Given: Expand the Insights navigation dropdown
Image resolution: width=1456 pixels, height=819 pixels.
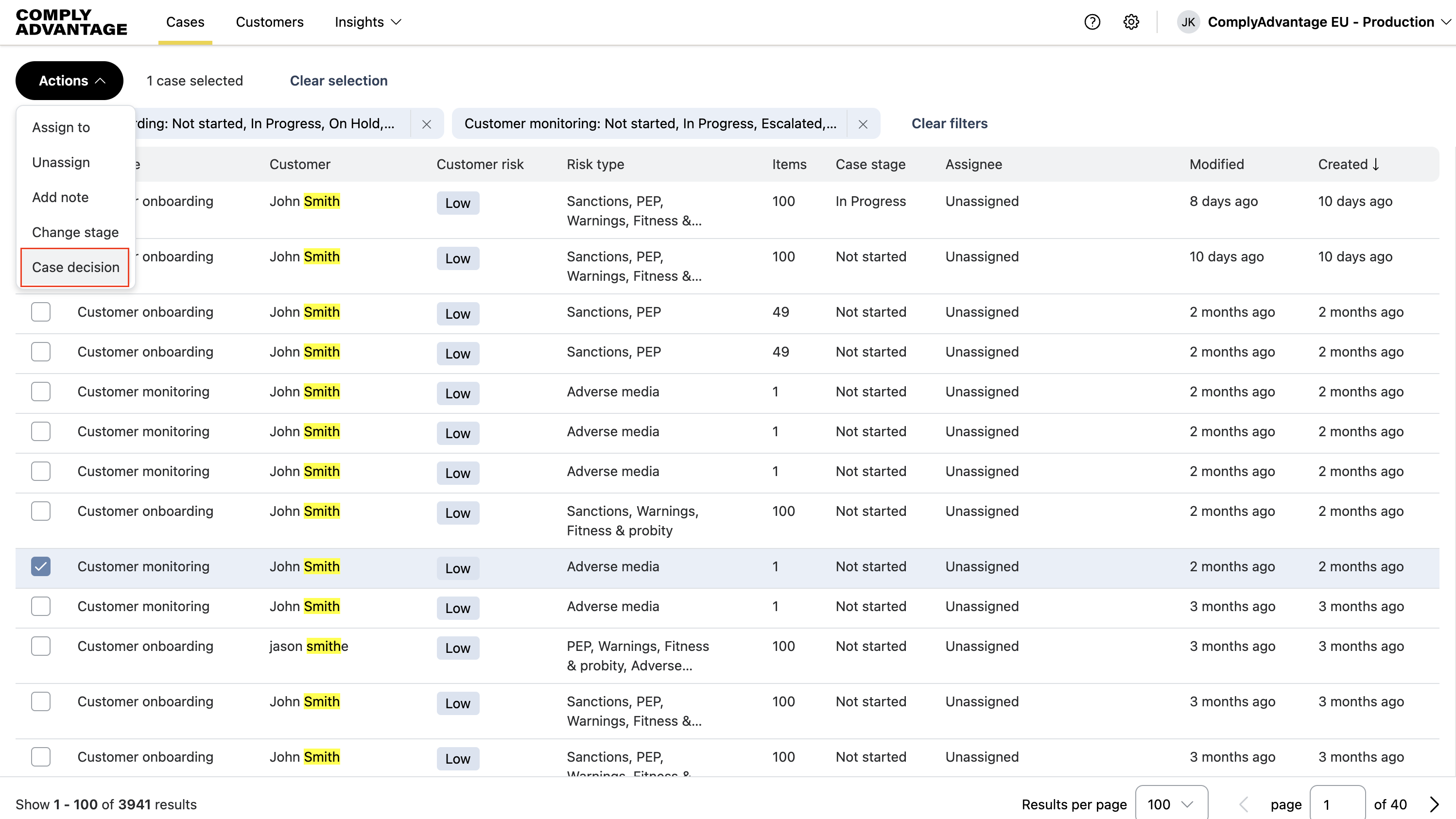Looking at the screenshot, I should click(x=368, y=22).
